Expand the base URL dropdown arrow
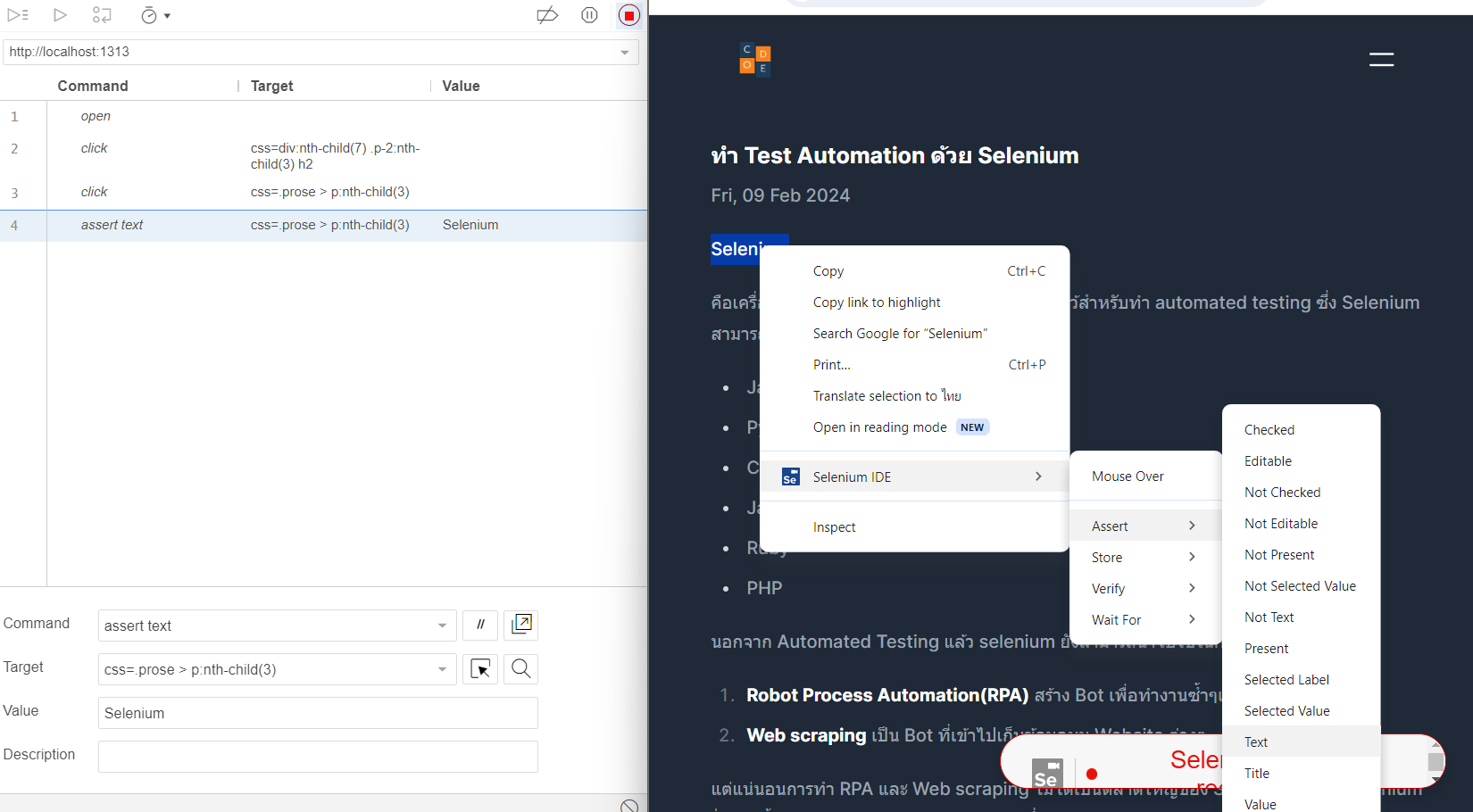 625,53
